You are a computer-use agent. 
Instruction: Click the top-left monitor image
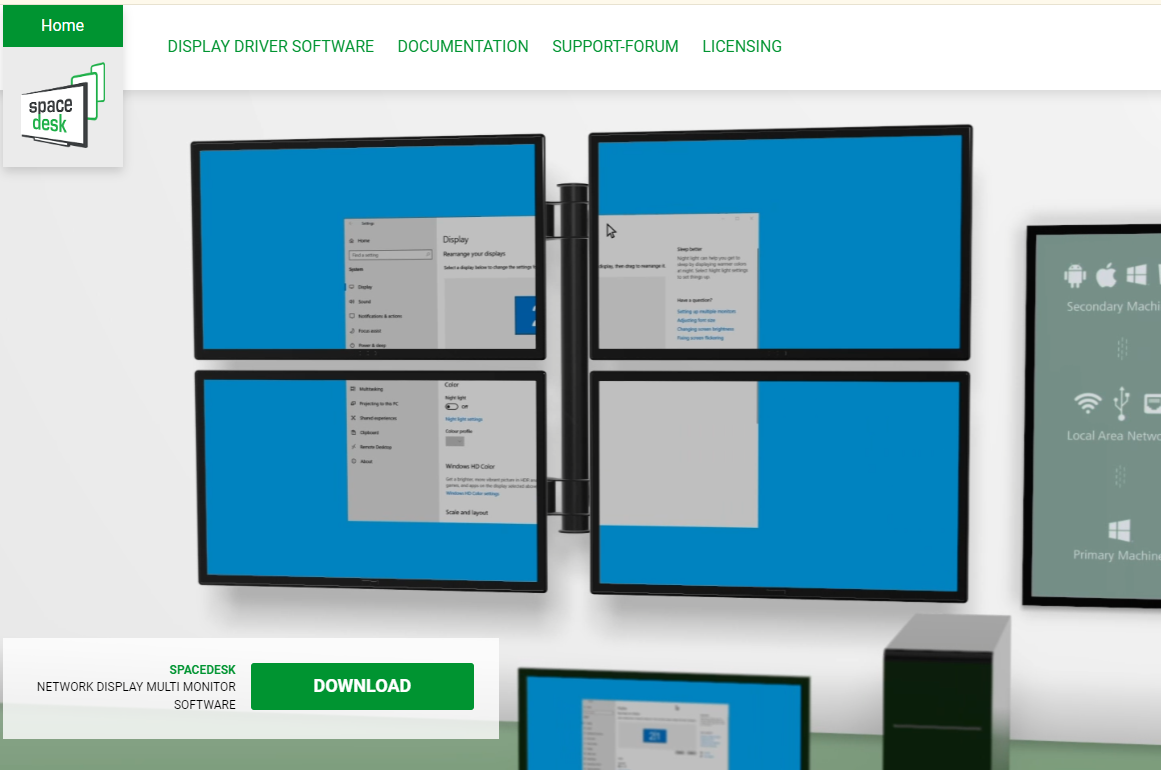click(x=369, y=247)
